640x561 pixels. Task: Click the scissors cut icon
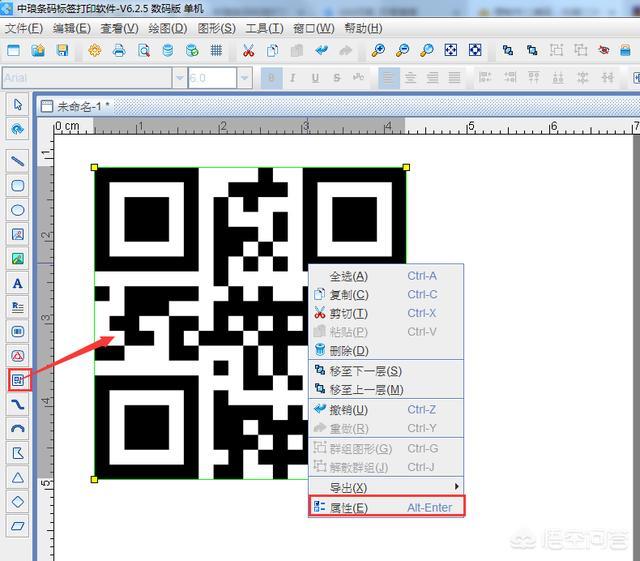coord(248,51)
